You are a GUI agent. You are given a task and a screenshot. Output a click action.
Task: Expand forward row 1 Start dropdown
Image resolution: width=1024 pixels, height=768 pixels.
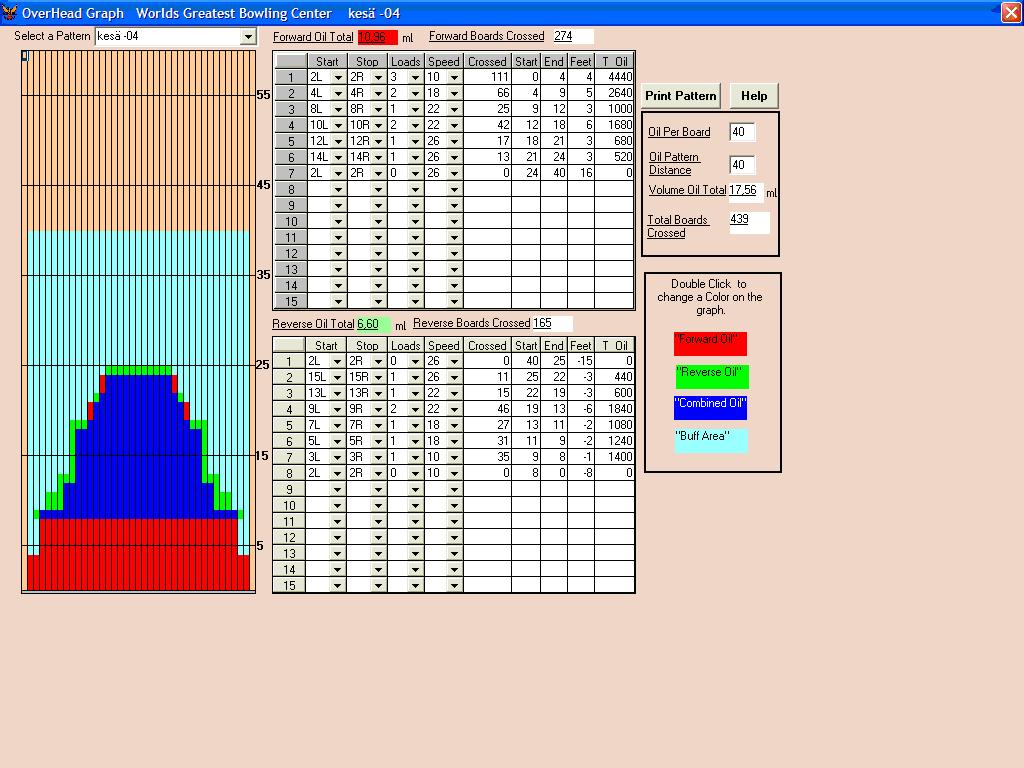click(x=338, y=77)
